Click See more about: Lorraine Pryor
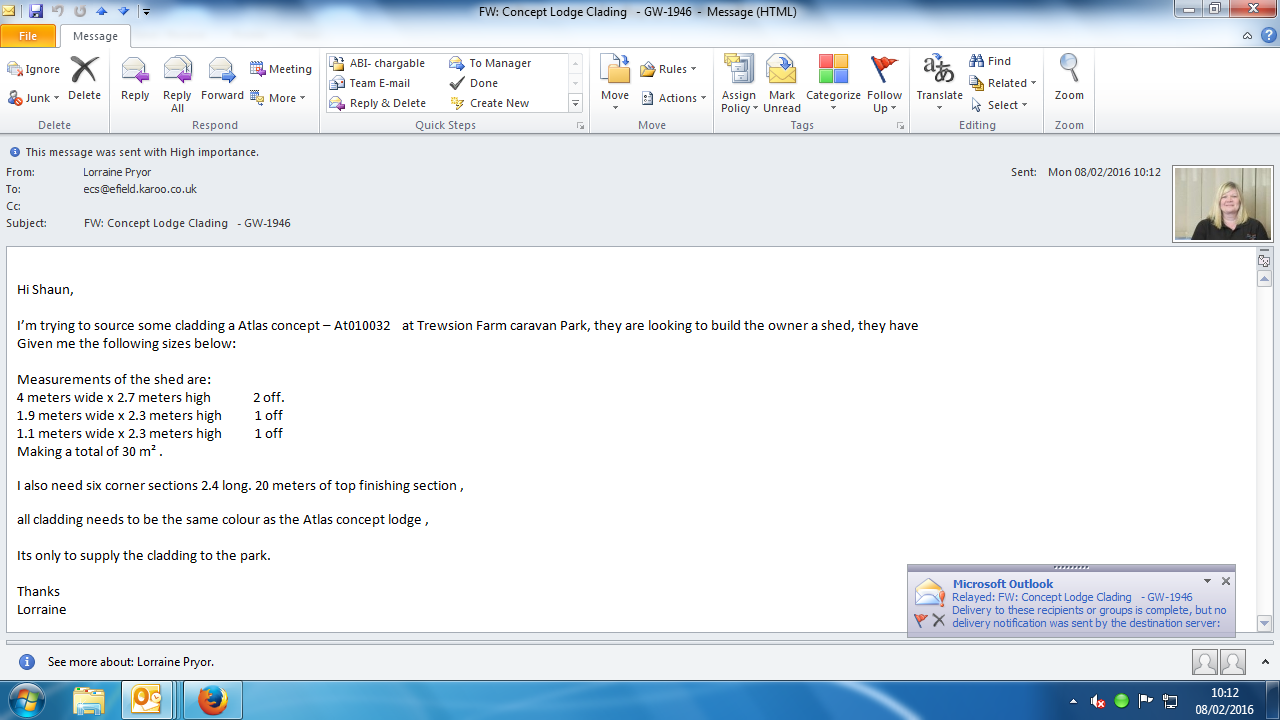Screen dimensions: 1280x720 (x=131, y=662)
